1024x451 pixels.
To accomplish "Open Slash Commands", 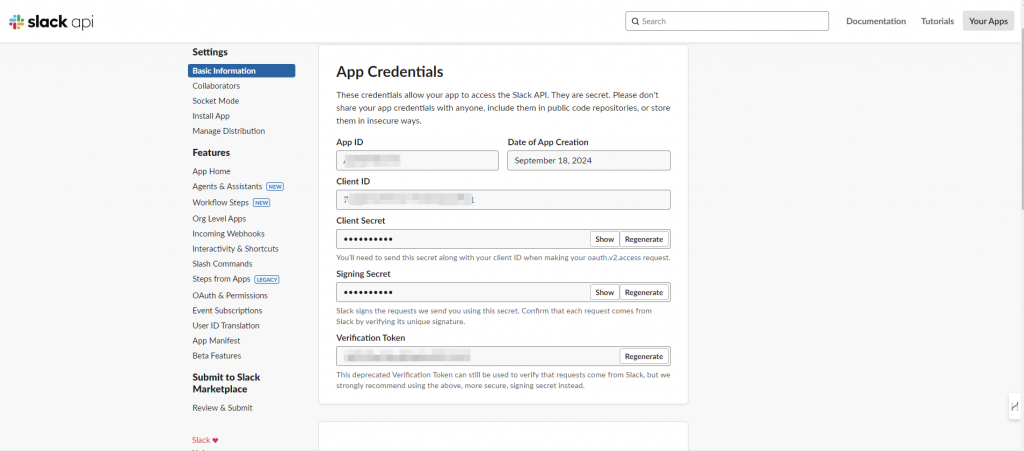I will (x=222, y=264).
